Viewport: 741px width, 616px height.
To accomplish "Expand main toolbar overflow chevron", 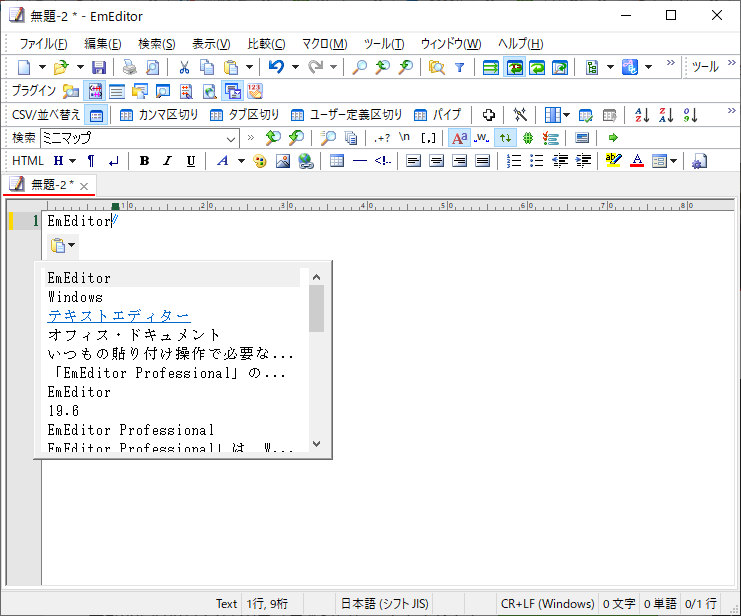I will click(671, 63).
